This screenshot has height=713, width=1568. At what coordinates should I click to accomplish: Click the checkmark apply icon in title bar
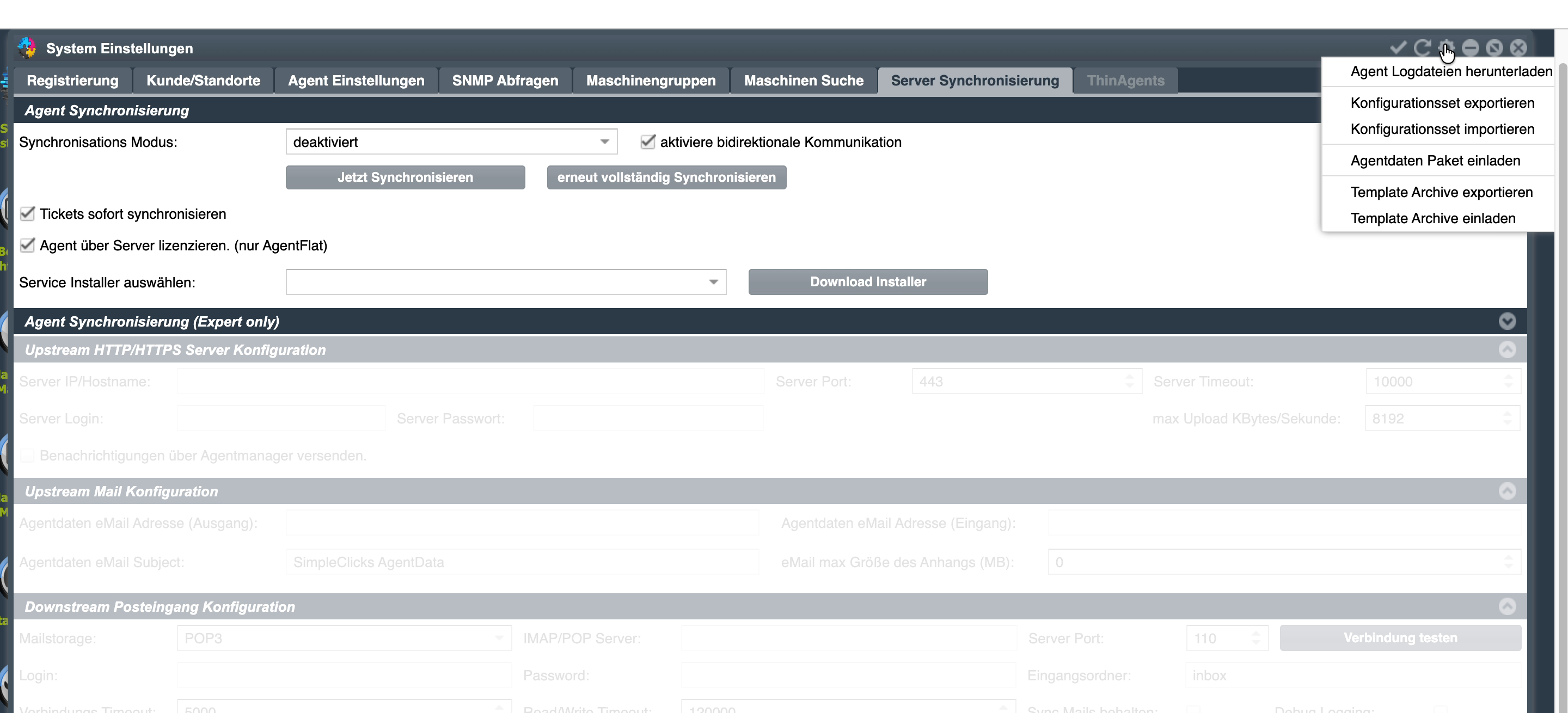click(1398, 47)
